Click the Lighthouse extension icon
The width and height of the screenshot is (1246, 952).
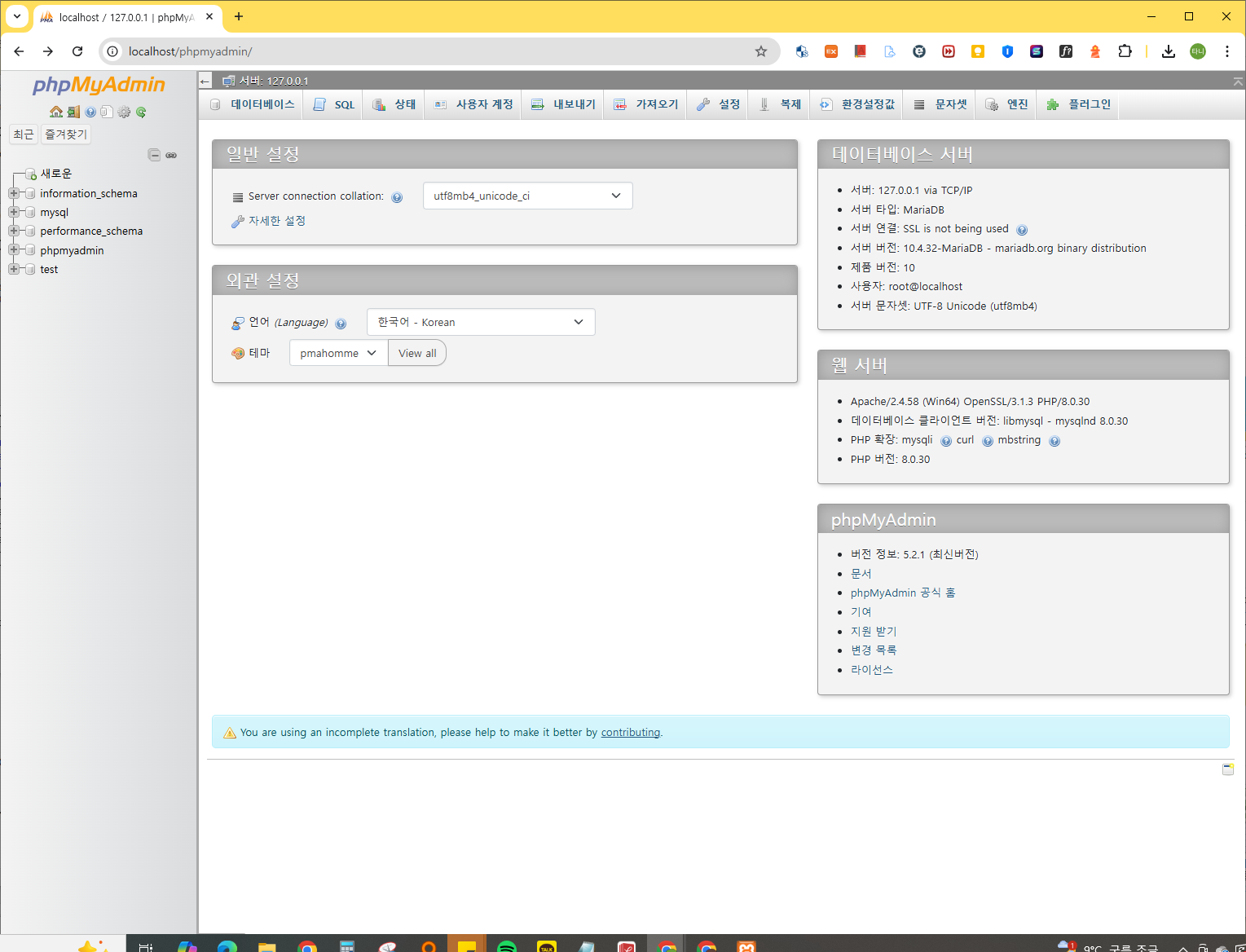(x=1095, y=51)
